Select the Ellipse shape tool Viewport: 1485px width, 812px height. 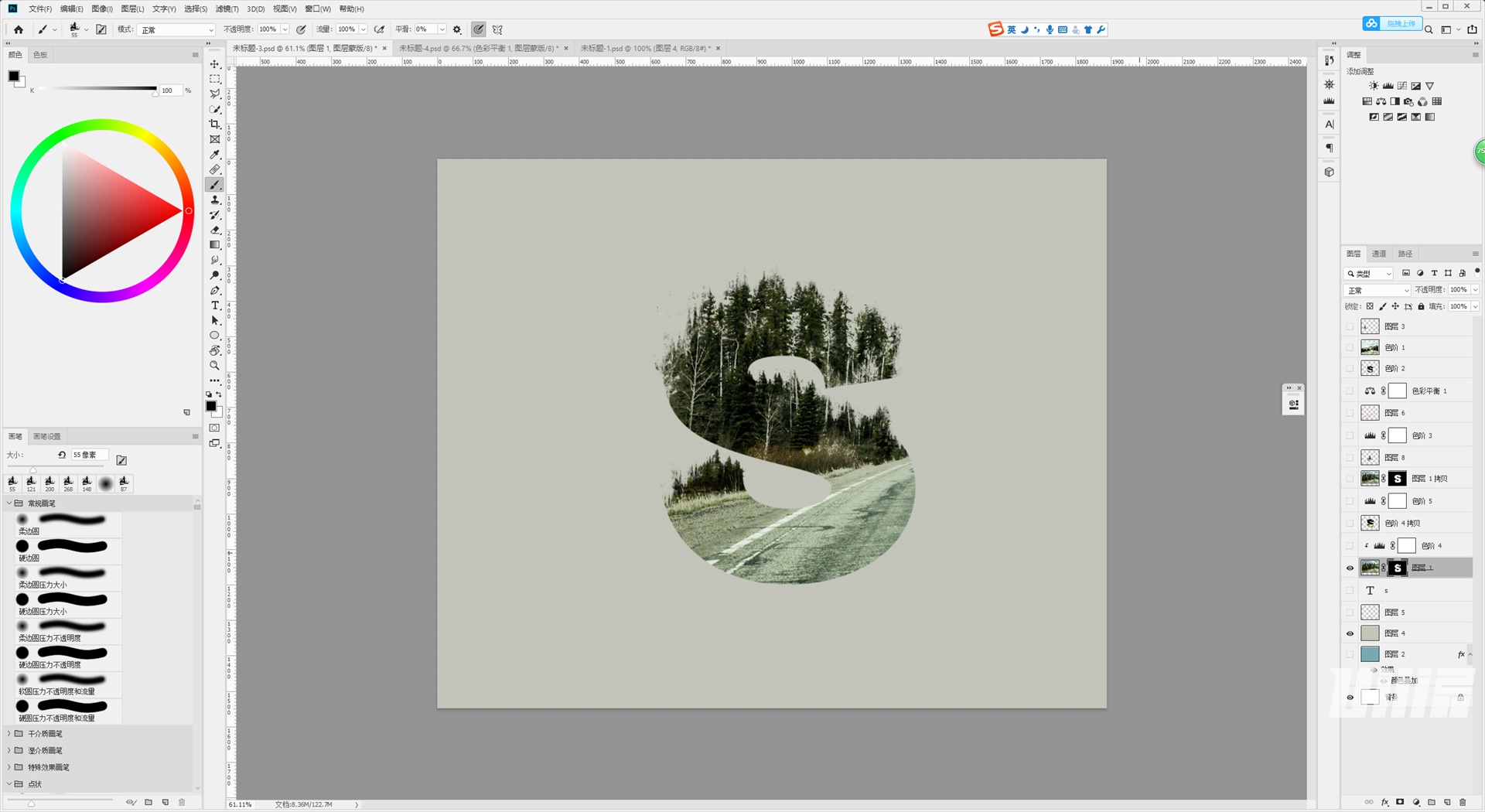215,336
